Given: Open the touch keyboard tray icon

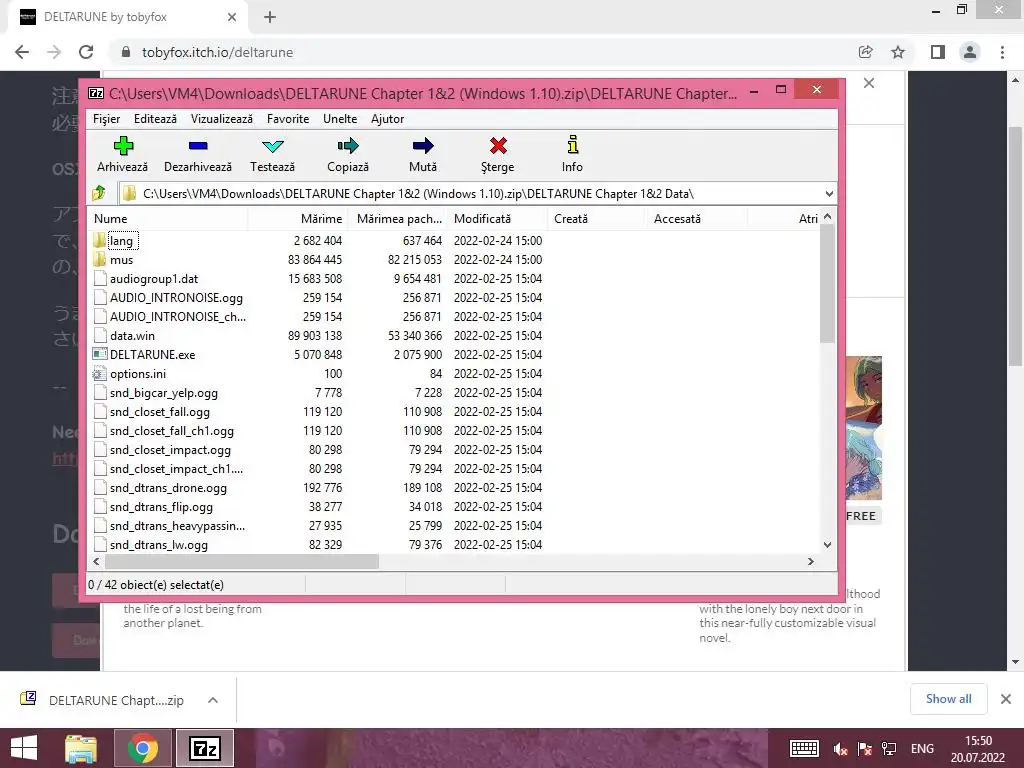Looking at the screenshot, I should [x=805, y=749].
